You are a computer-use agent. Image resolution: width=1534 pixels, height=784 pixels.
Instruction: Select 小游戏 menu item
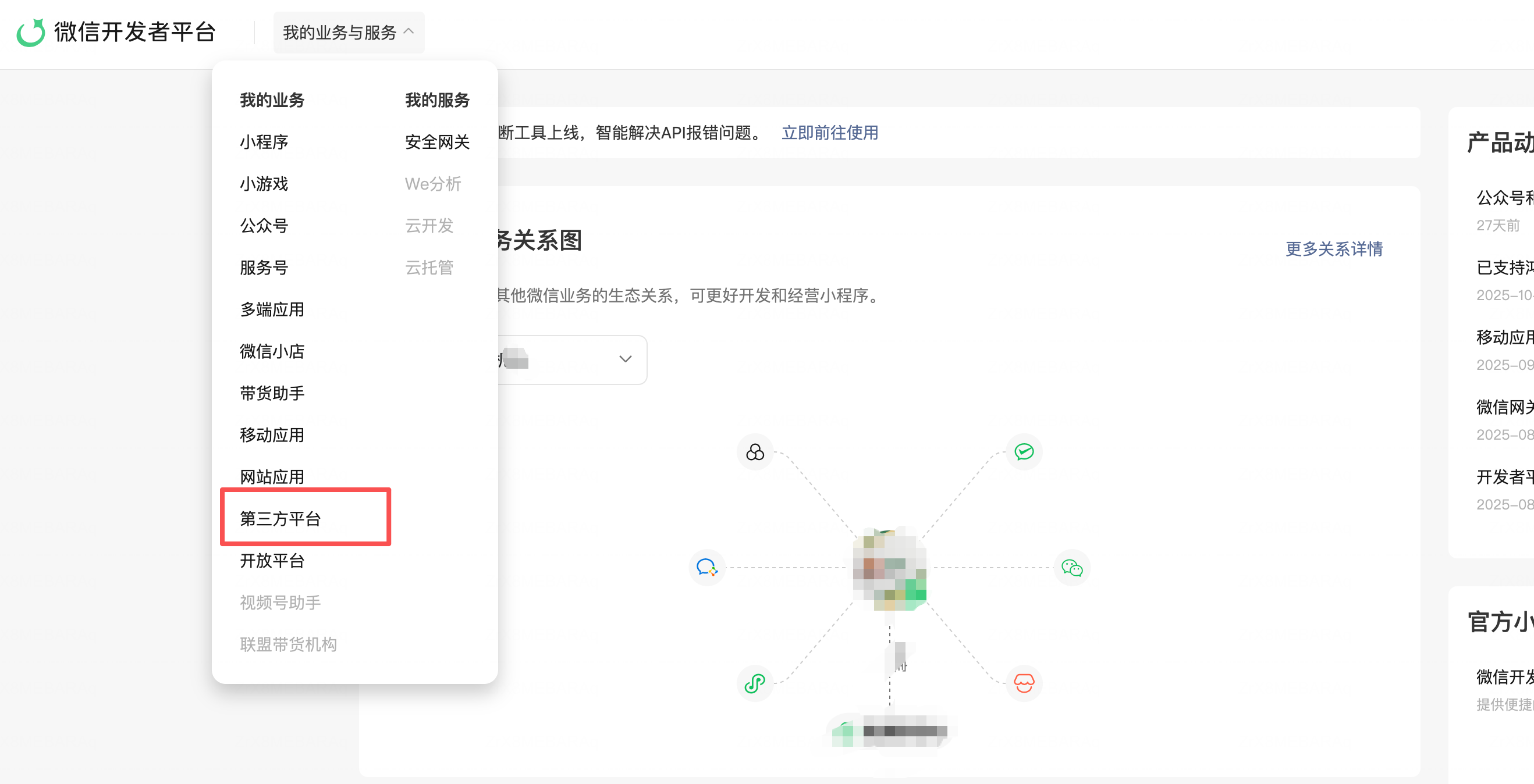(x=264, y=183)
